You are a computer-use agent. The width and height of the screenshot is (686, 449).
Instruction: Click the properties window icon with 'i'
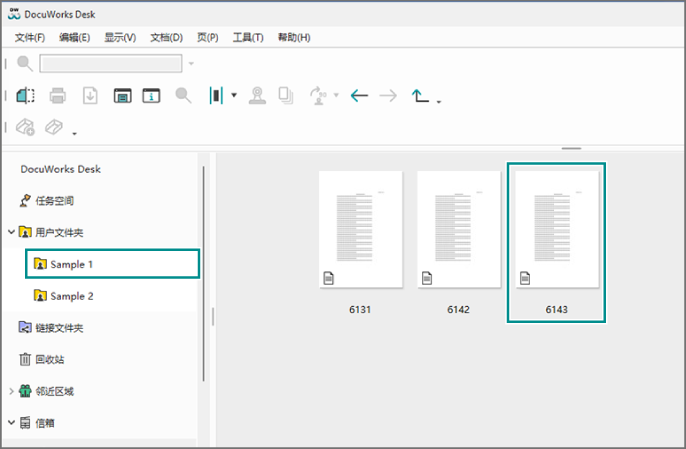[151, 96]
